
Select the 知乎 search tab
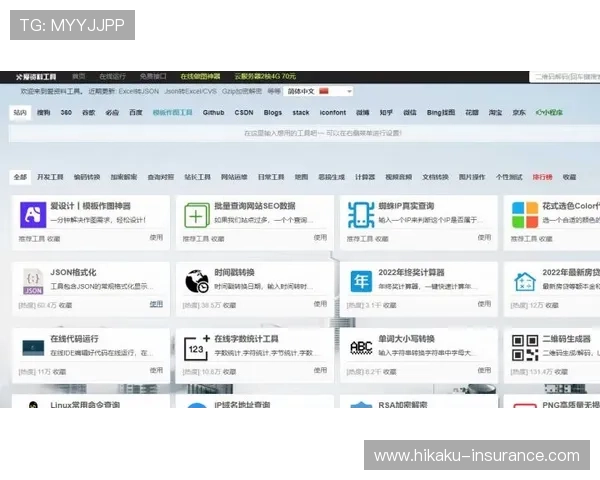click(386, 113)
